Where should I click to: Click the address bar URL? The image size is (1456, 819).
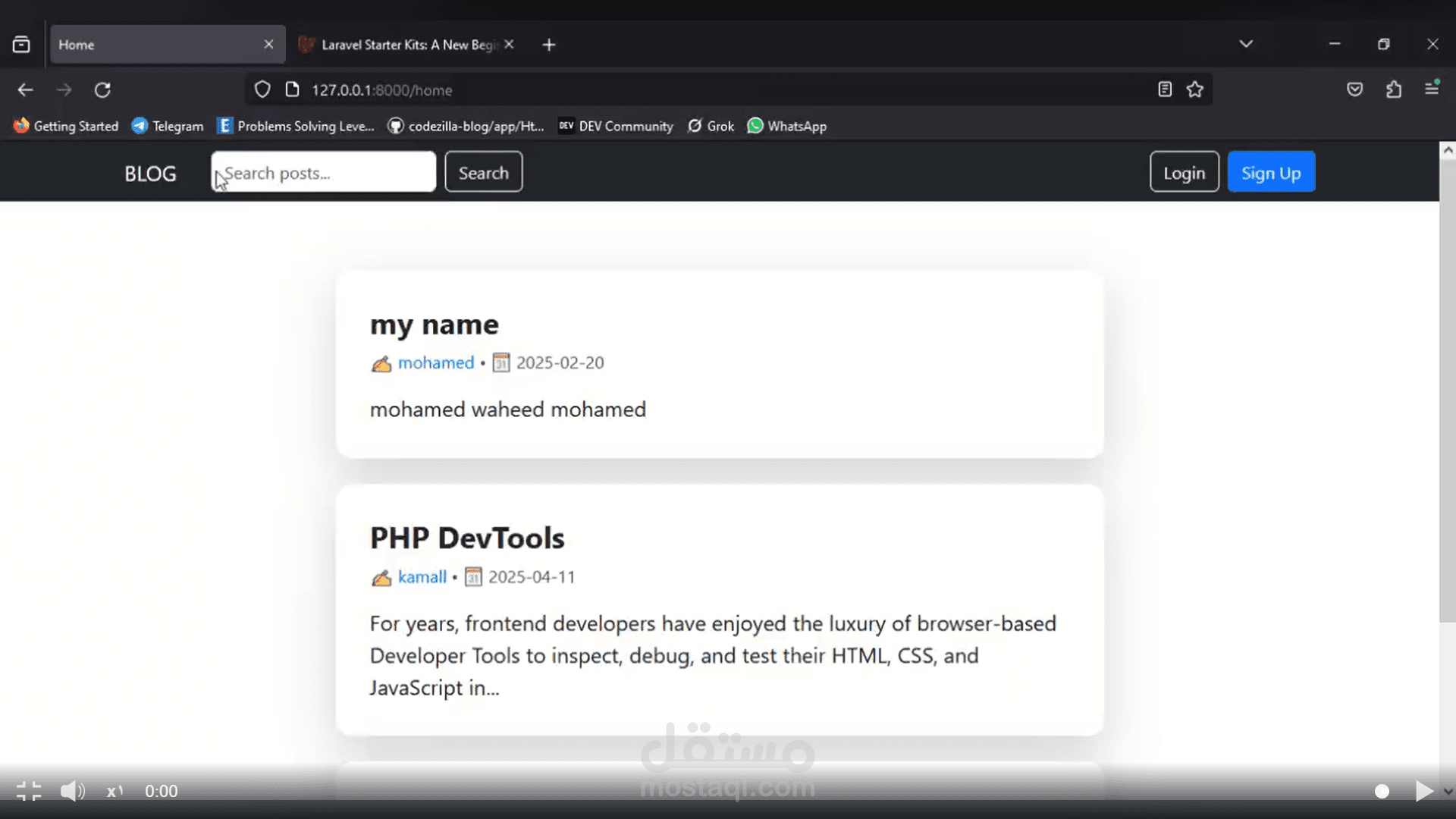tap(381, 89)
